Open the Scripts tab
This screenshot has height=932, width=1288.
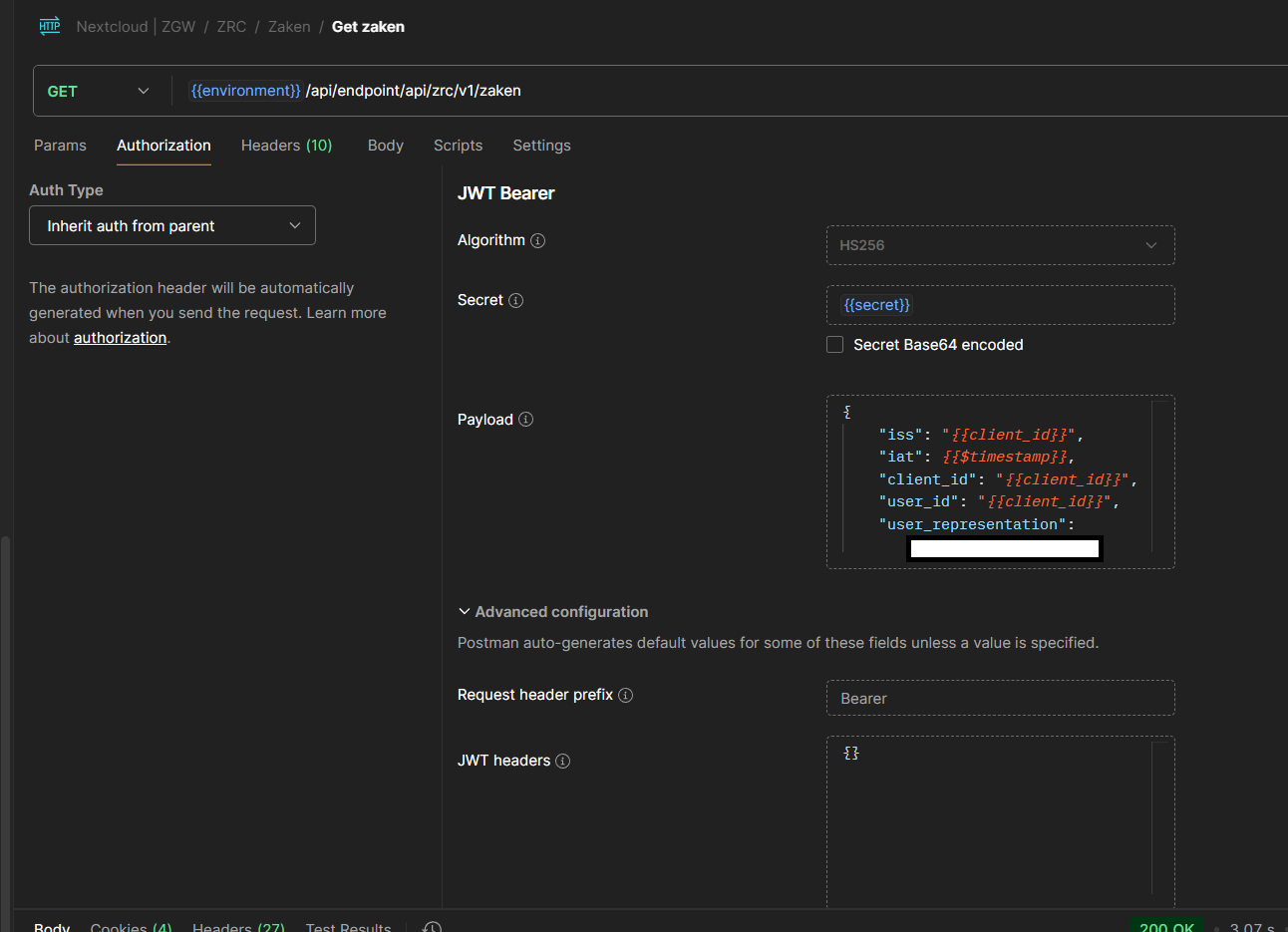[458, 146]
